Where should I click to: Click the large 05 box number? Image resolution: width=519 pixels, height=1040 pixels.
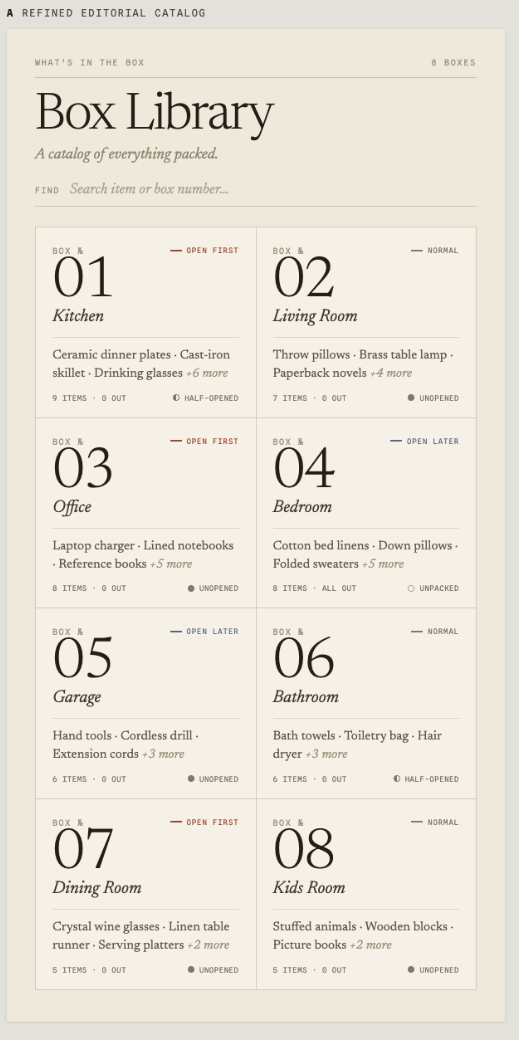(x=82, y=659)
